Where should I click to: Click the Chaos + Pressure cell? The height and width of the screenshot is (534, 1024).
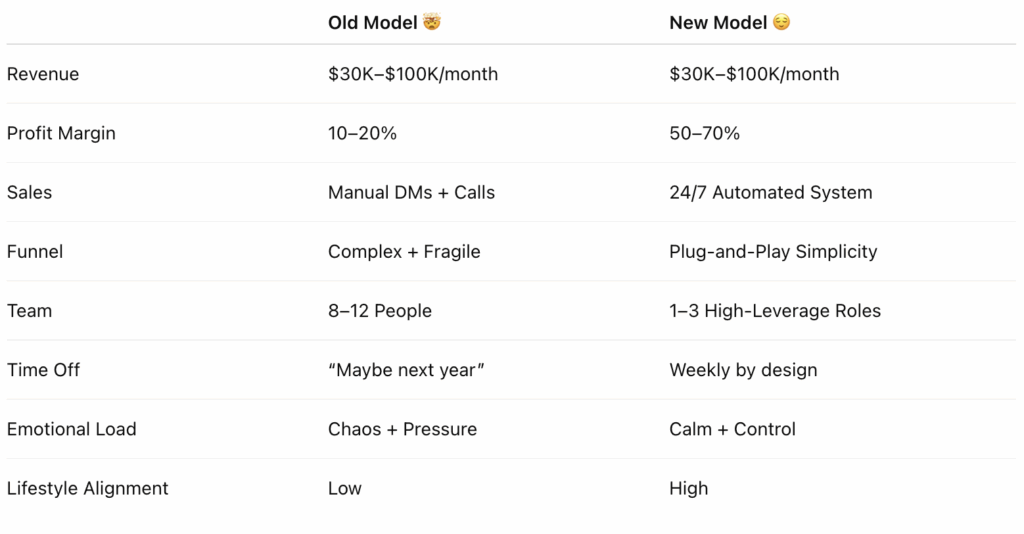402,430
